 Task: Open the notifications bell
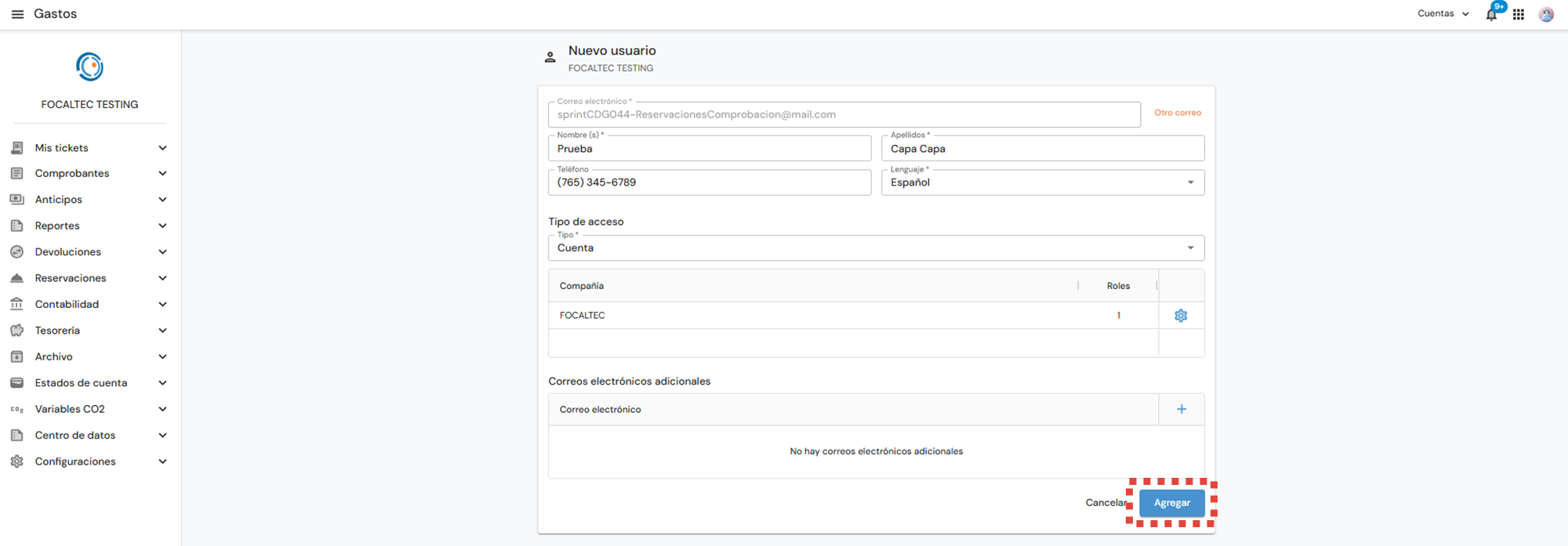1491,14
